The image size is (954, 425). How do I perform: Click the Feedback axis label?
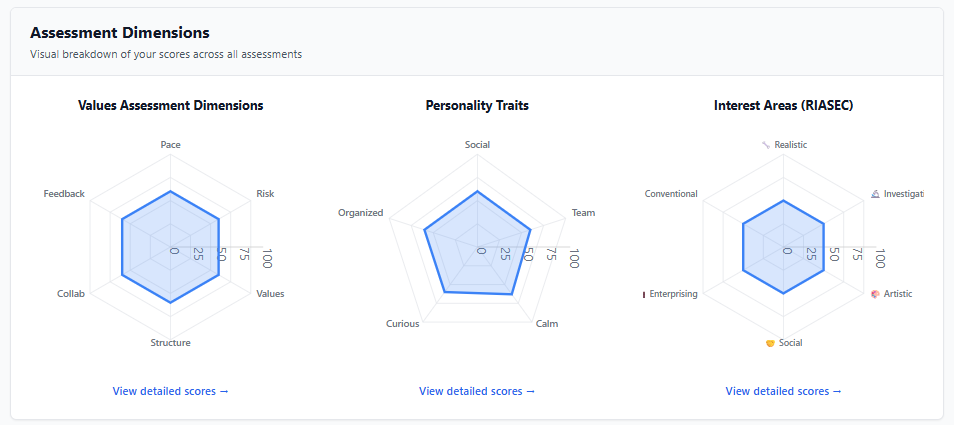pos(64,194)
